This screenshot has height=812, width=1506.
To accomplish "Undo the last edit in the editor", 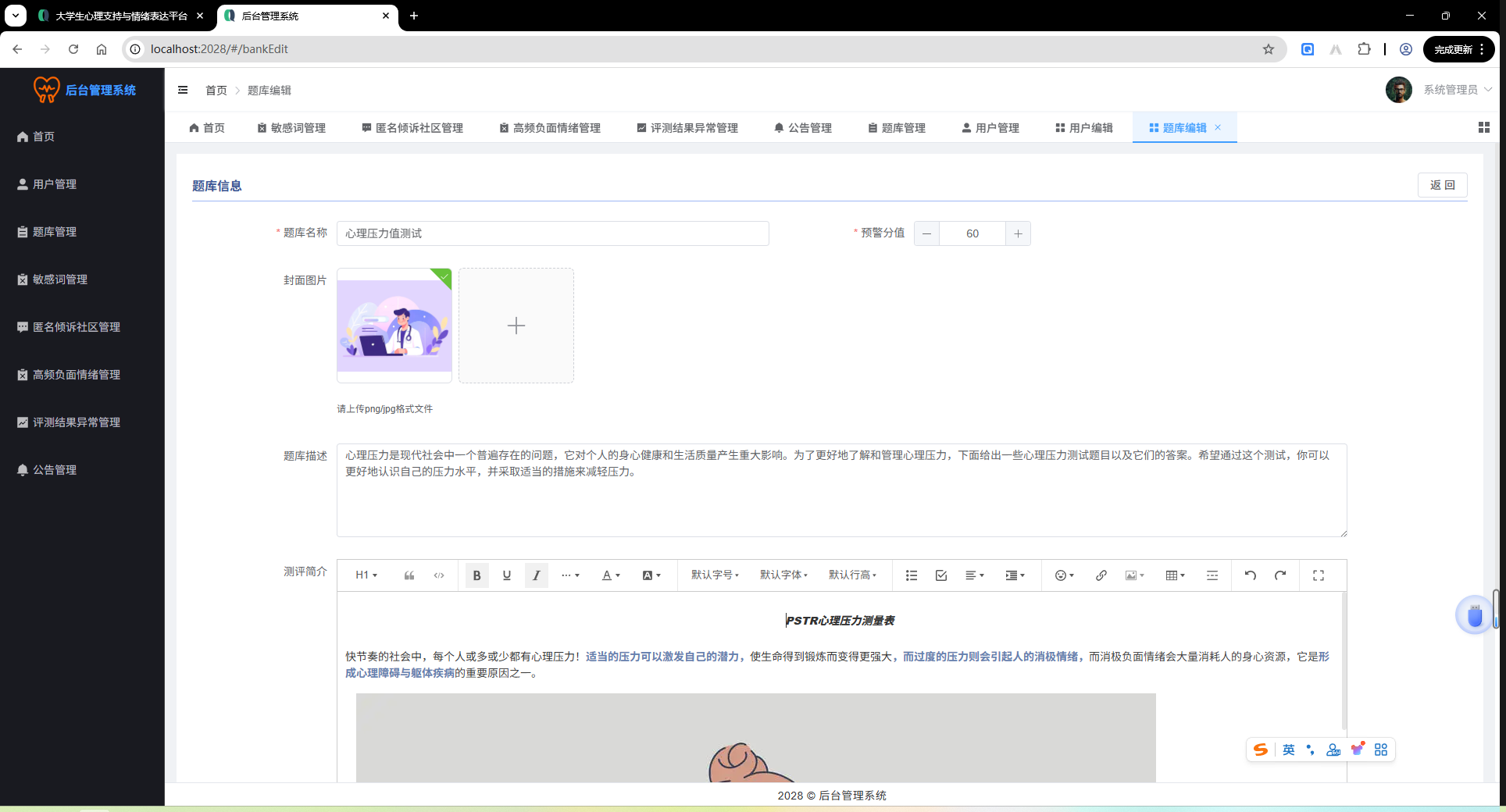I will (1250, 575).
